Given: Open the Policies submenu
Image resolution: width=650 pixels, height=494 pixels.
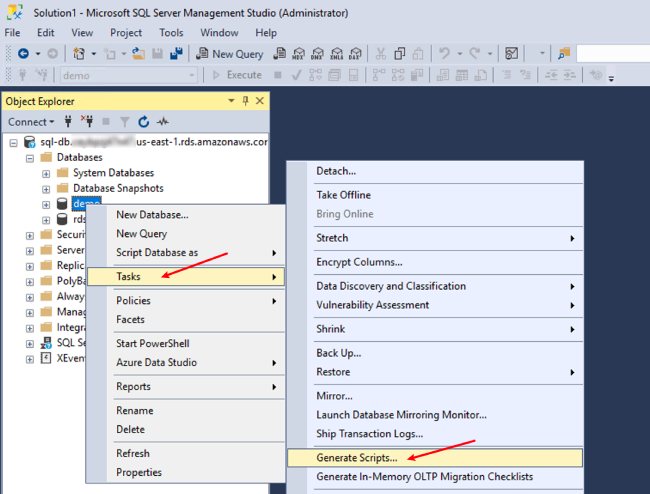Looking at the screenshot, I should (187, 301).
